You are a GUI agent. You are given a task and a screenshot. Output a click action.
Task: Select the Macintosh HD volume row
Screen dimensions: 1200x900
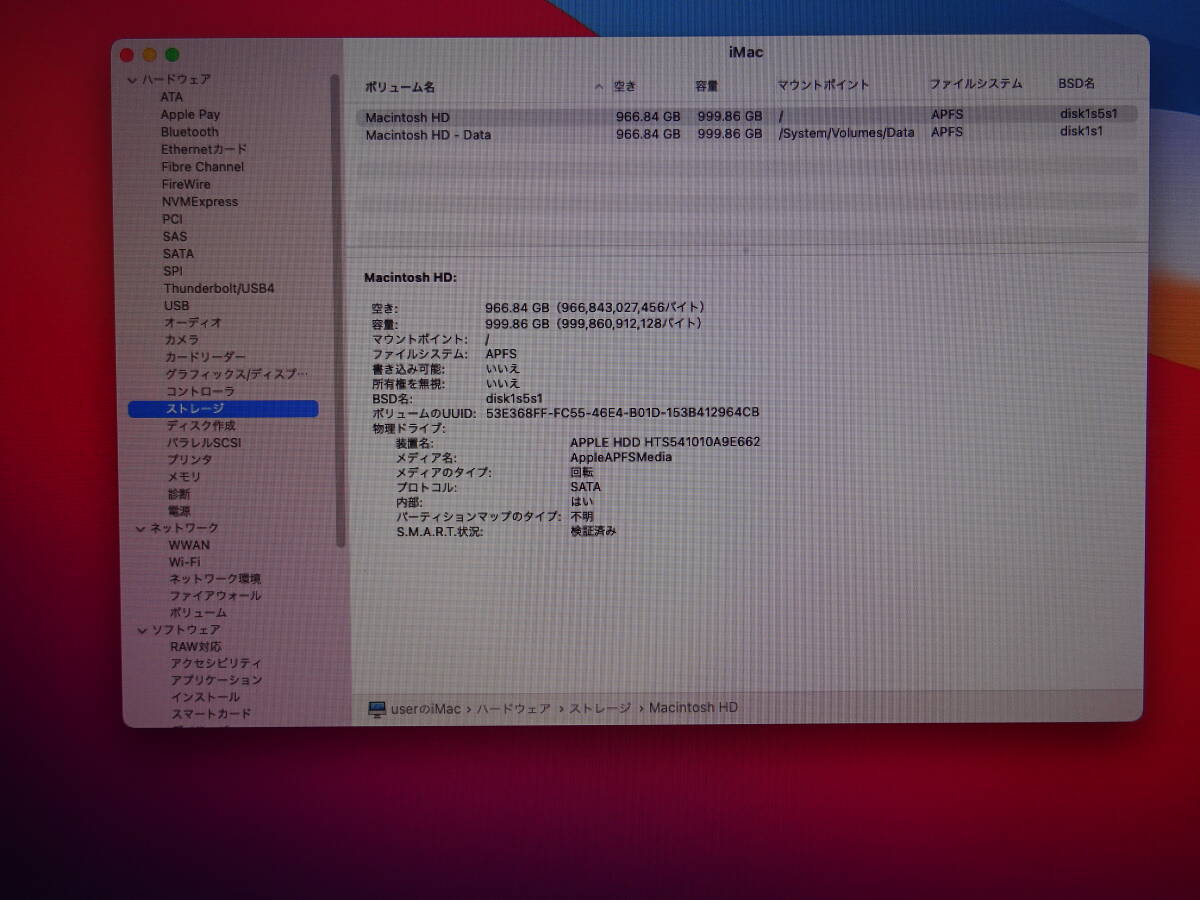[x=746, y=116]
